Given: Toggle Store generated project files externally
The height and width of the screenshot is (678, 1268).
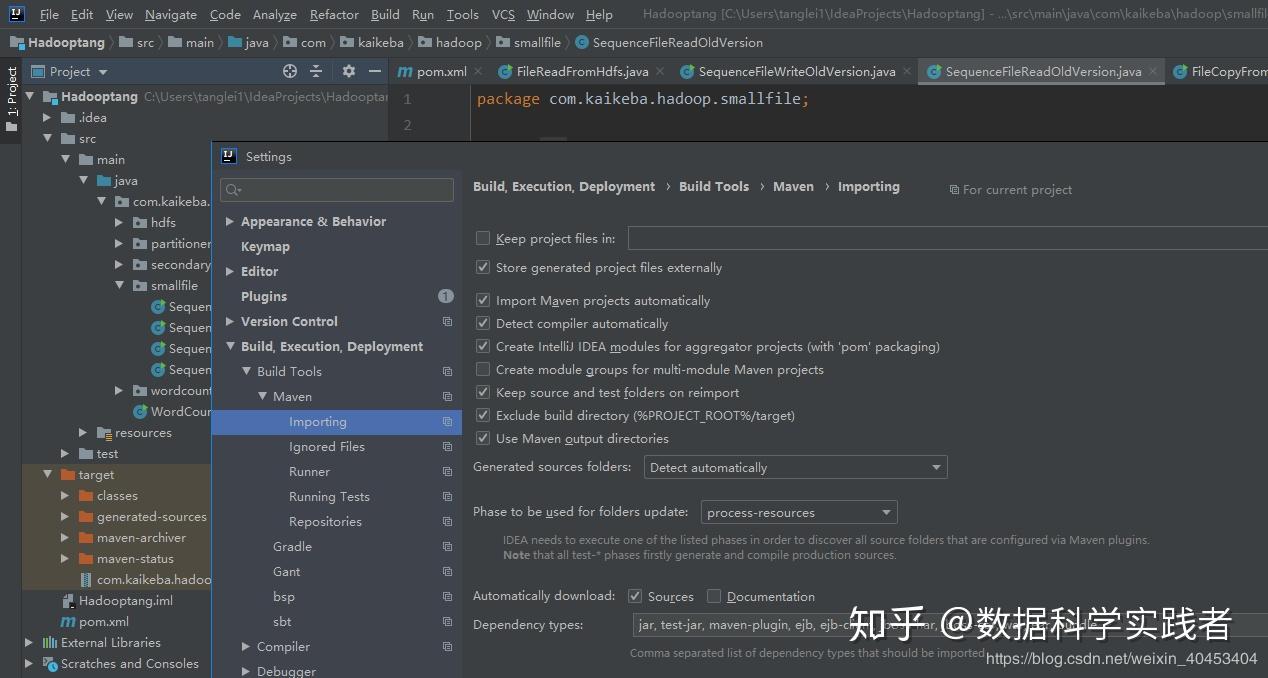Looking at the screenshot, I should coord(483,268).
